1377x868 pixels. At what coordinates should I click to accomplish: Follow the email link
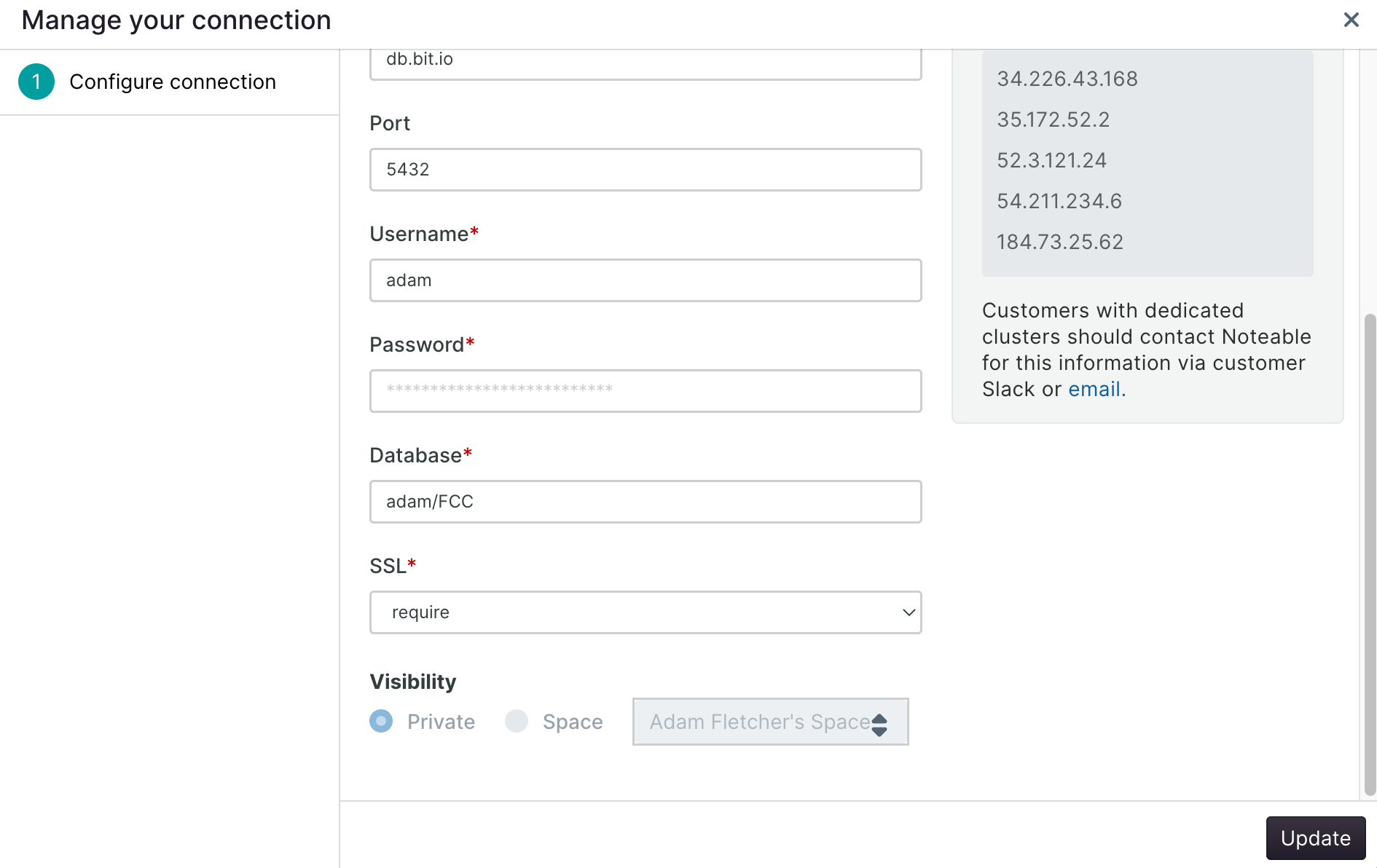(1096, 390)
